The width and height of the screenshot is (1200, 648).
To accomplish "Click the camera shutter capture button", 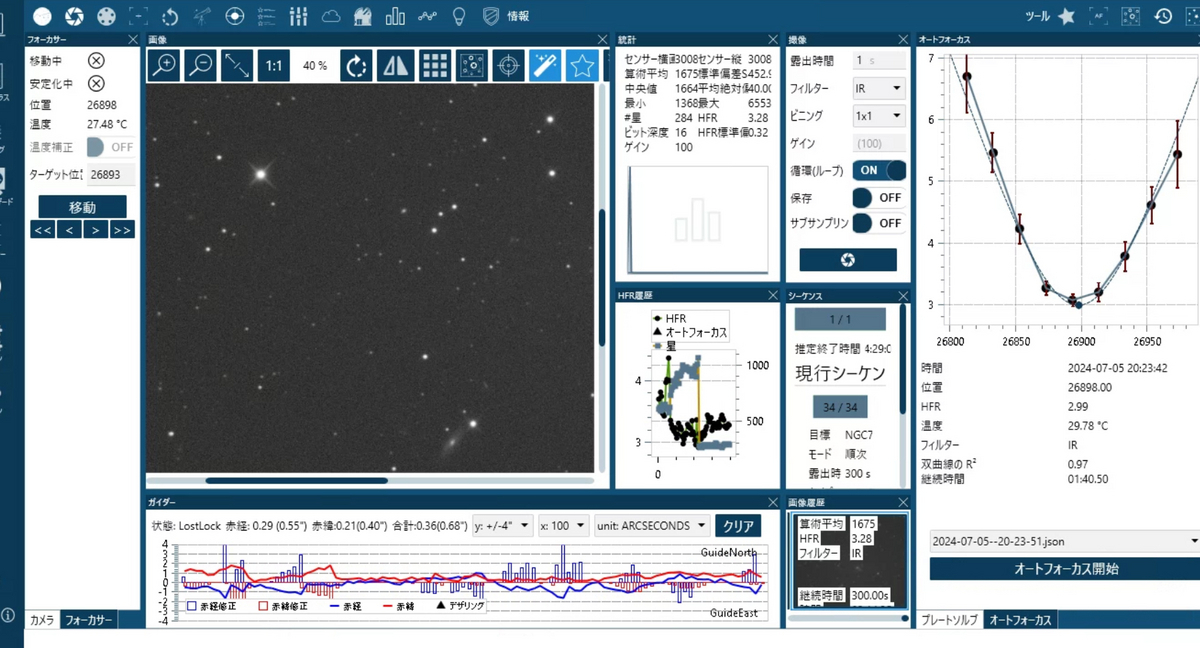I will pos(848,260).
